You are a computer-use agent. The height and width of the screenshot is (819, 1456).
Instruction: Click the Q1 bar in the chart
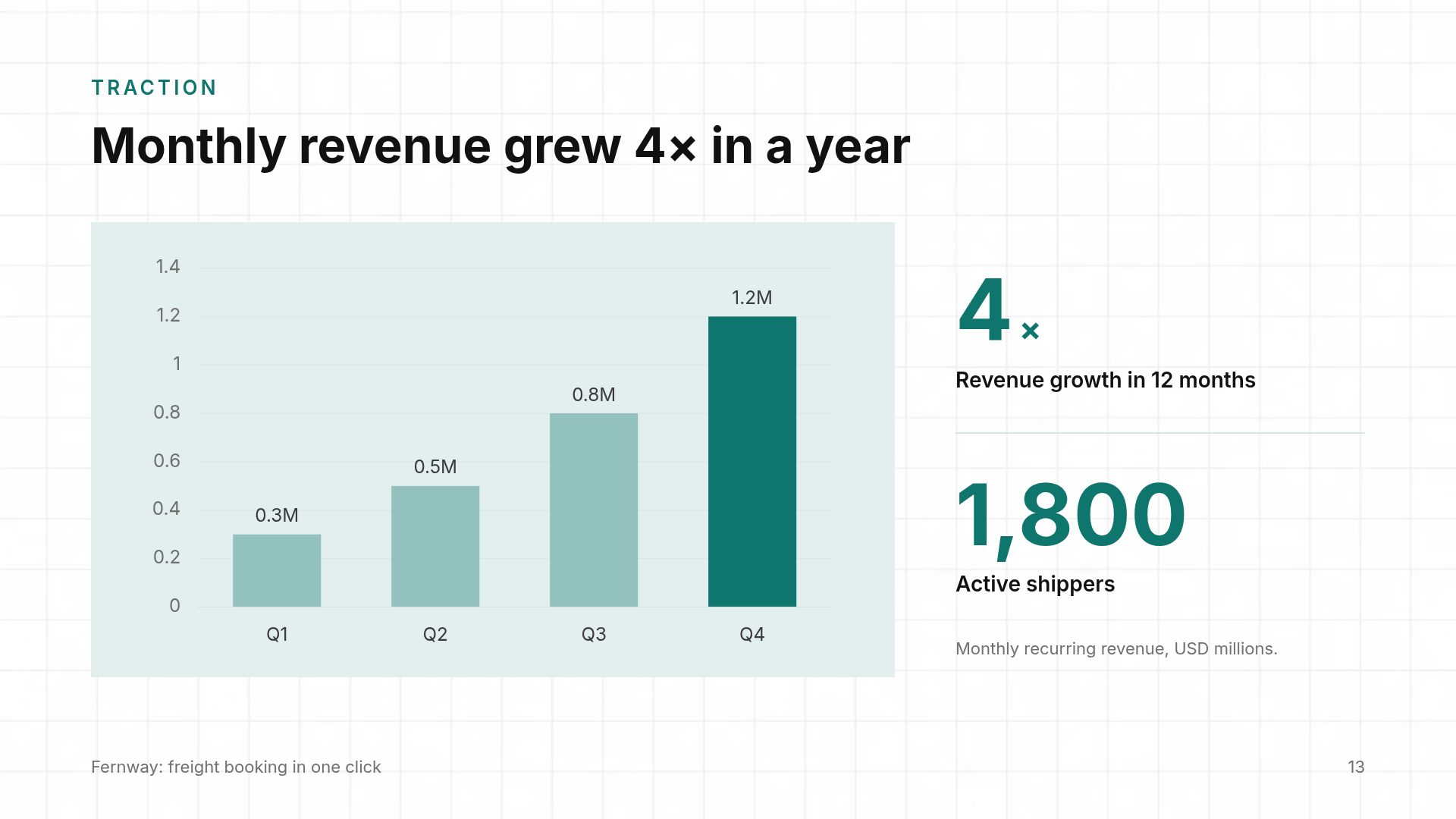(x=277, y=570)
